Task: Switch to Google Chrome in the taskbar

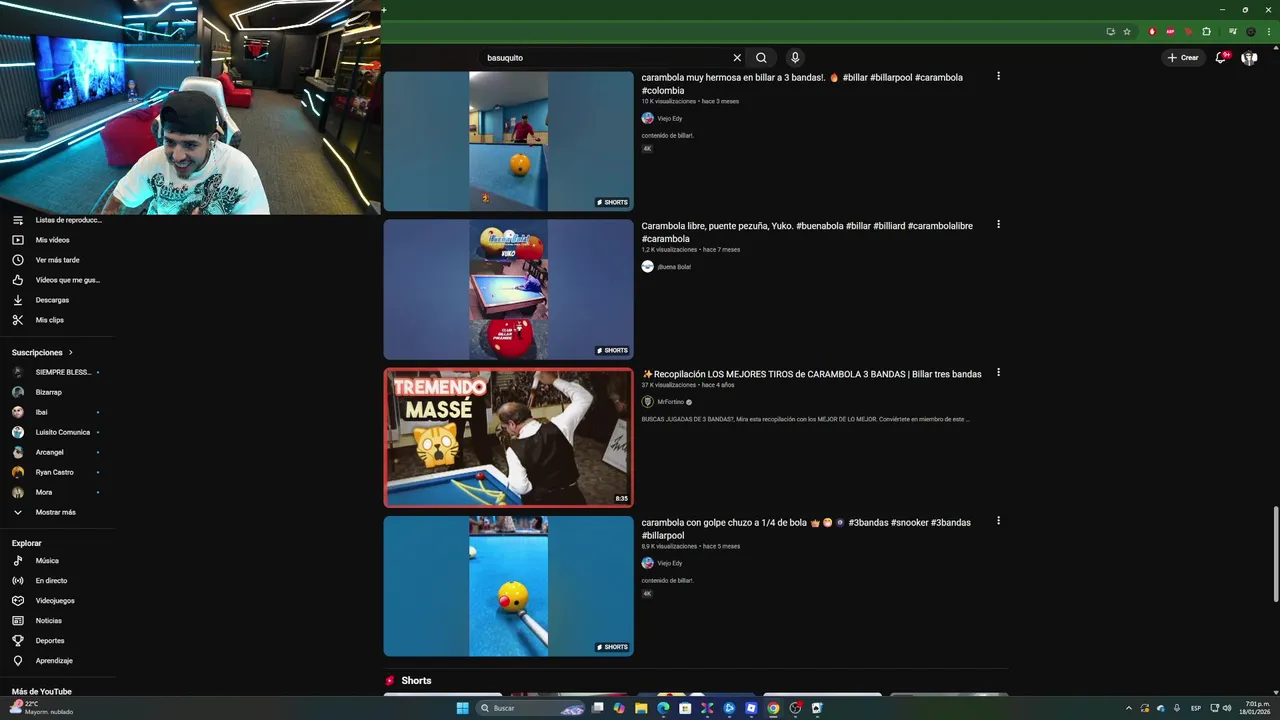Action: pyautogui.click(x=773, y=708)
